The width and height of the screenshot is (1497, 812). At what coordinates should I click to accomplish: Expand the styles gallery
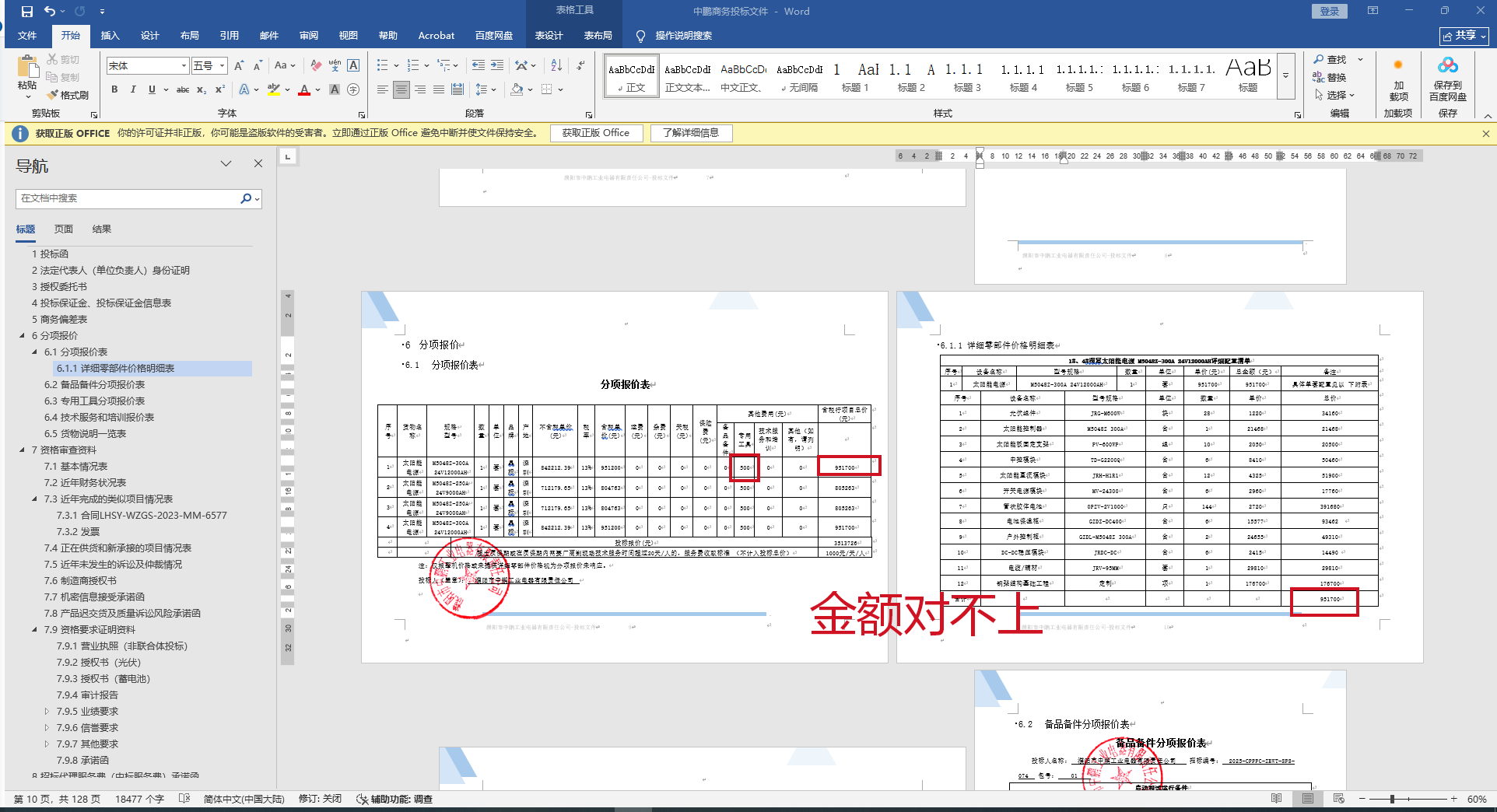1286,75
